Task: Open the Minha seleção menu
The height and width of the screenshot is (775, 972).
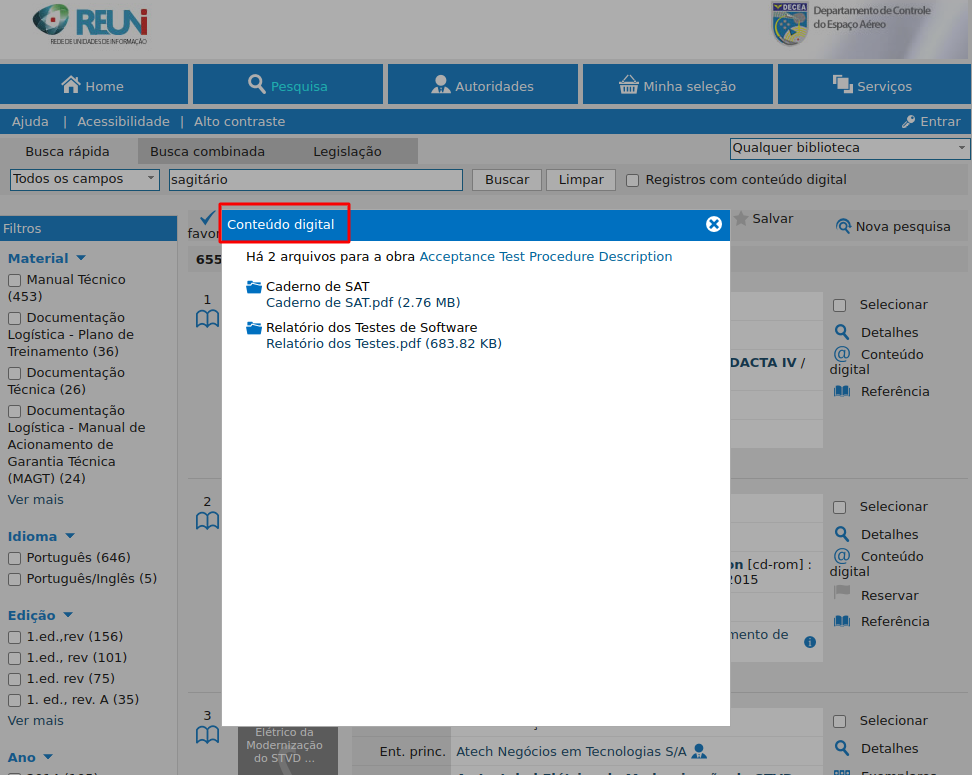Action: (x=678, y=84)
